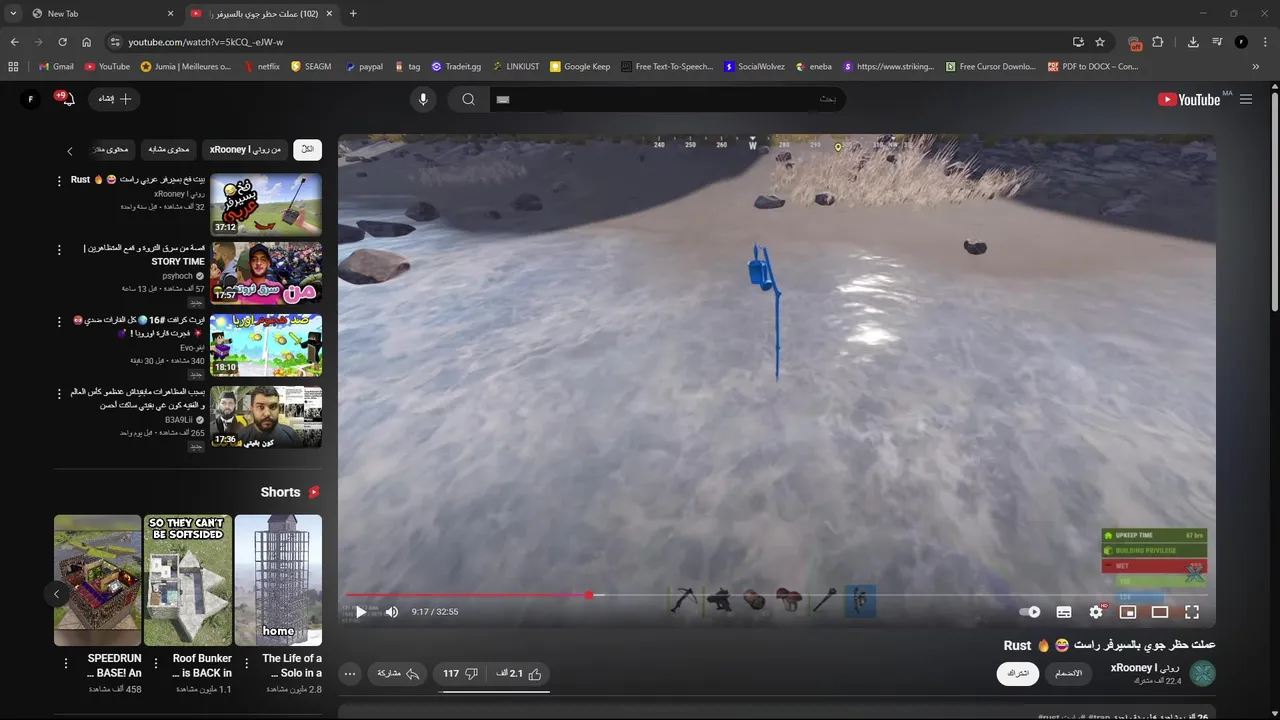The image size is (1280, 720).
Task: Open the xRooney channel avatar
Action: [x=1202, y=673]
